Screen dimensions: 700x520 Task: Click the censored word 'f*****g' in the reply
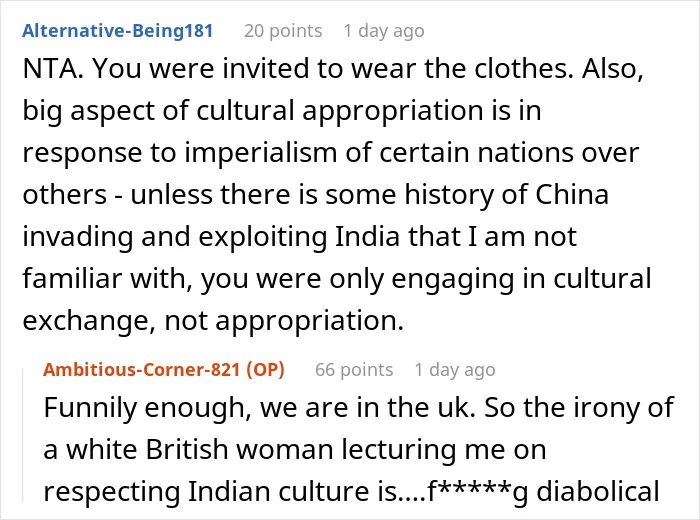(x=477, y=491)
